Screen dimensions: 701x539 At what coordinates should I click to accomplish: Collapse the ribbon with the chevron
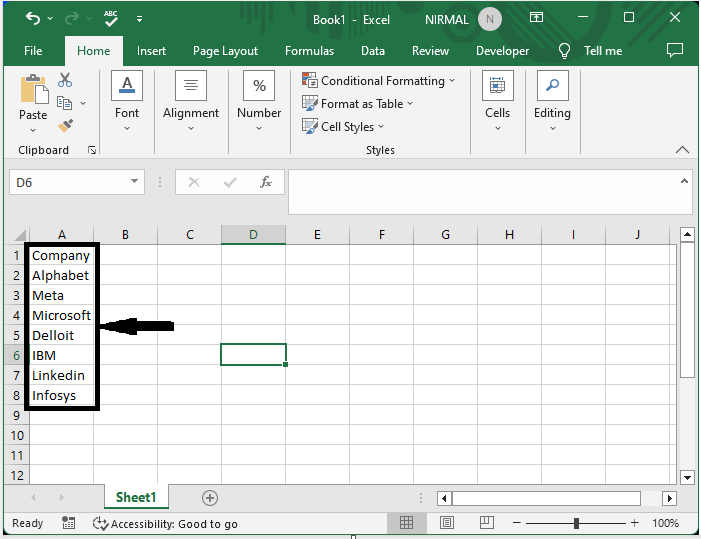tap(682, 150)
